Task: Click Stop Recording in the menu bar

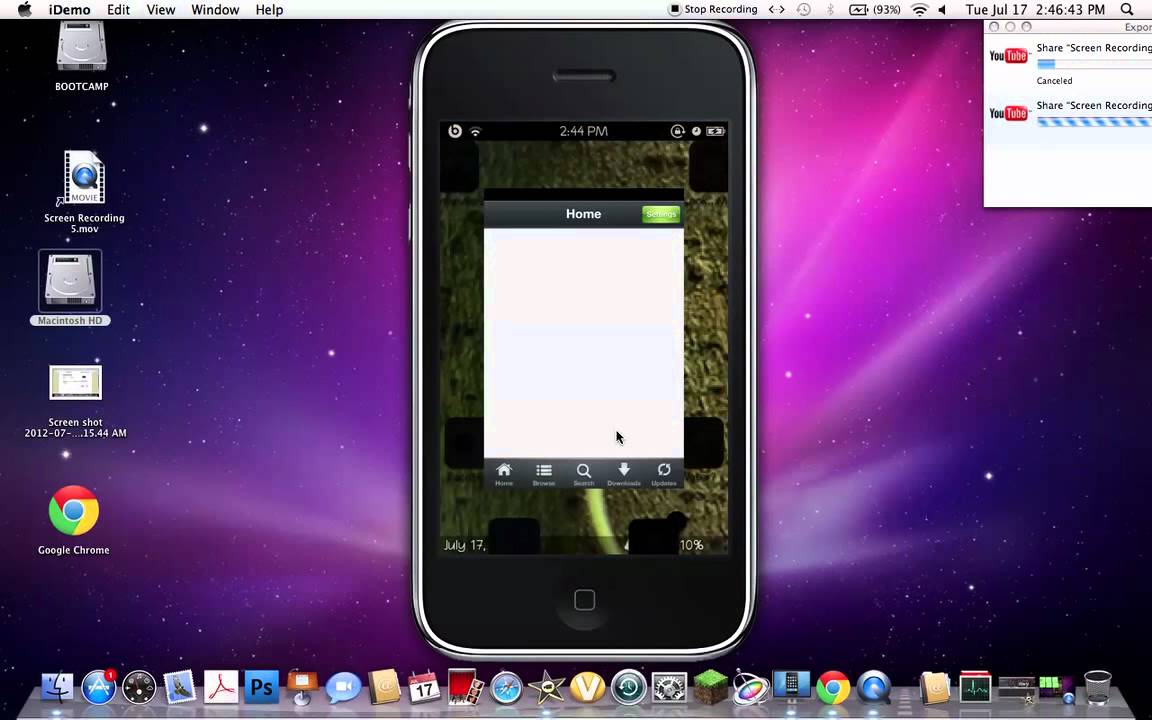Action: pyautogui.click(x=713, y=10)
